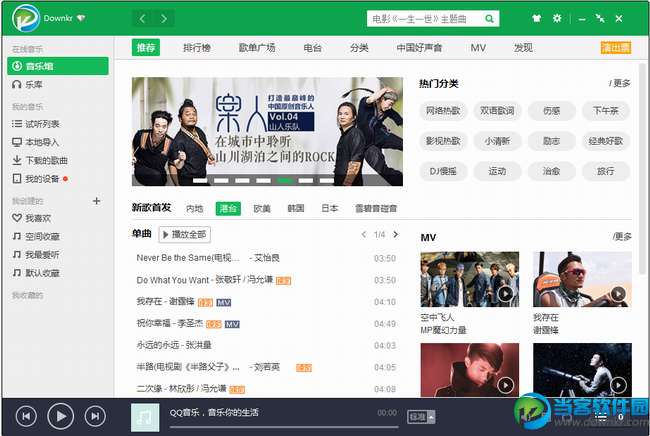The height and width of the screenshot is (436, 650).
Task: Switch to mini mode icon
Action: tap(600, 18)
